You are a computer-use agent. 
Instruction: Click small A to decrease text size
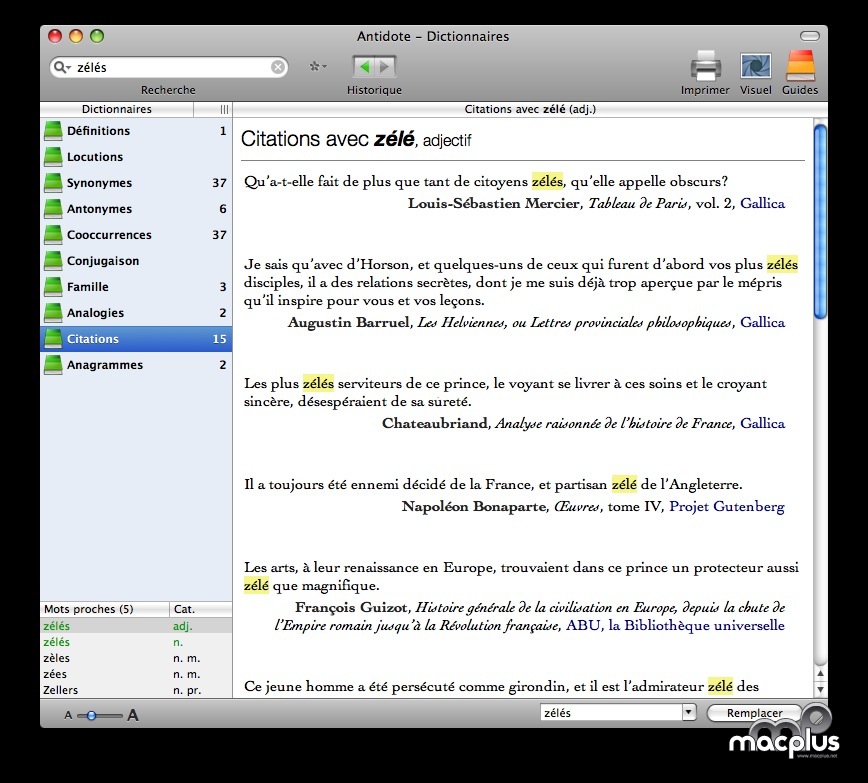point(68,715)
